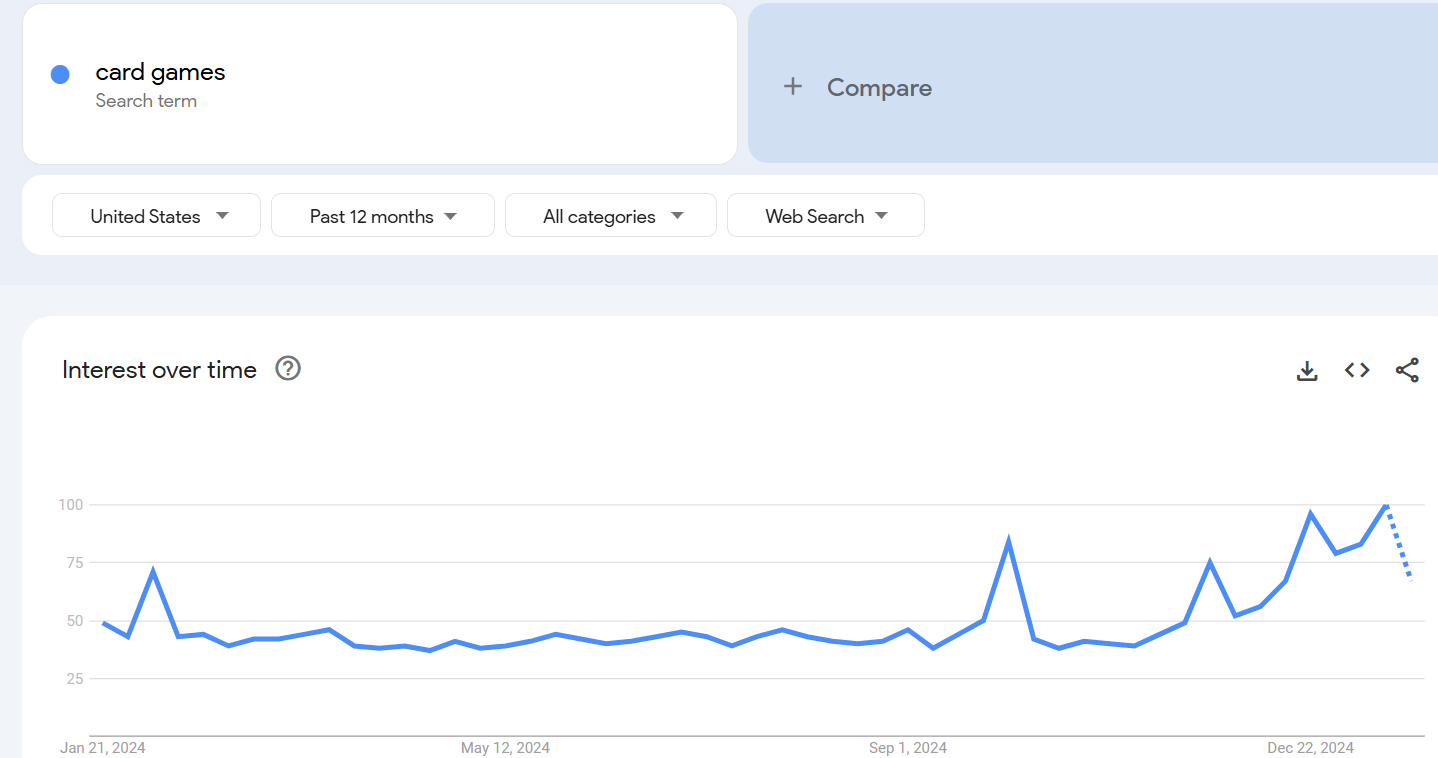Change the region via the United States dropdown
This screenshot has width=1438, height=758.
tap(156, 215)
